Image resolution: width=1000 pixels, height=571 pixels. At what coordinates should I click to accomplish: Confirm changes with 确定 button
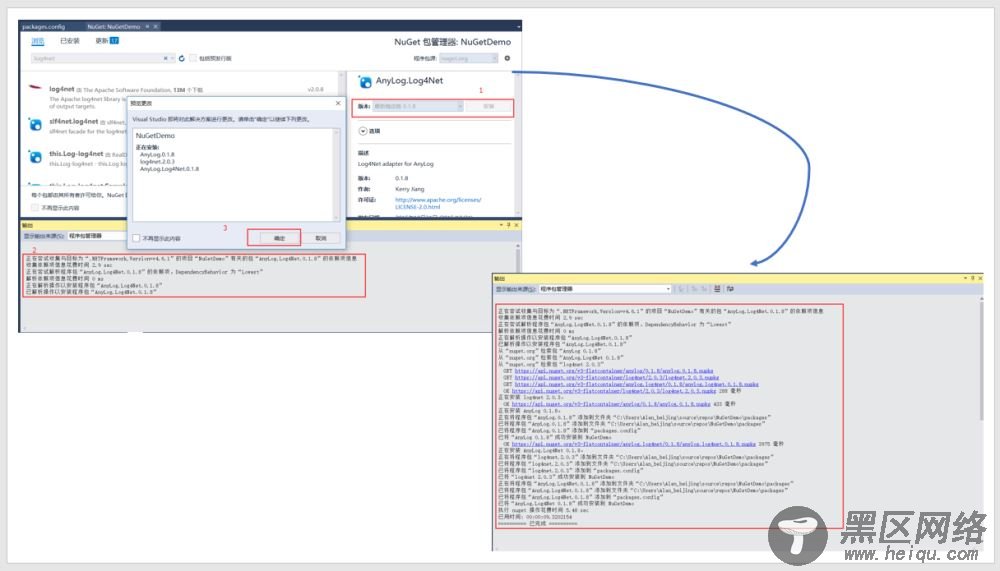coord(279,238)
